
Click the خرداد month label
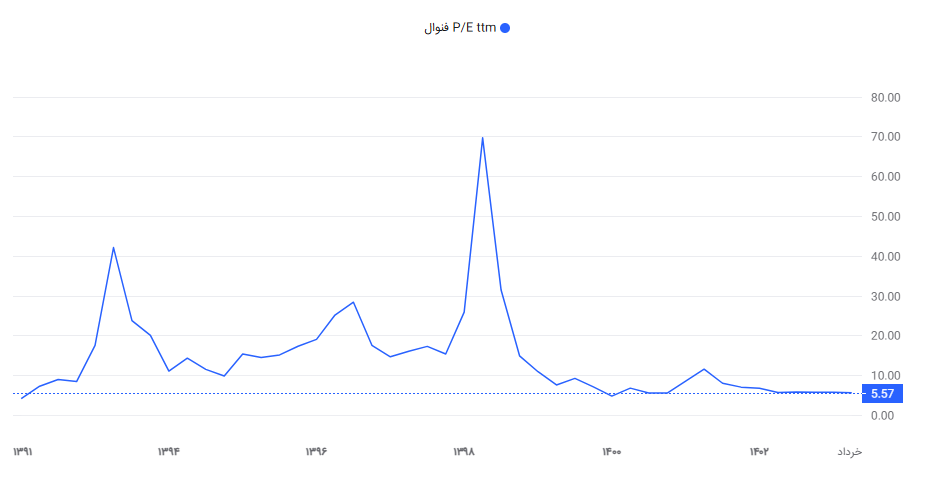[x=849, y=452]
